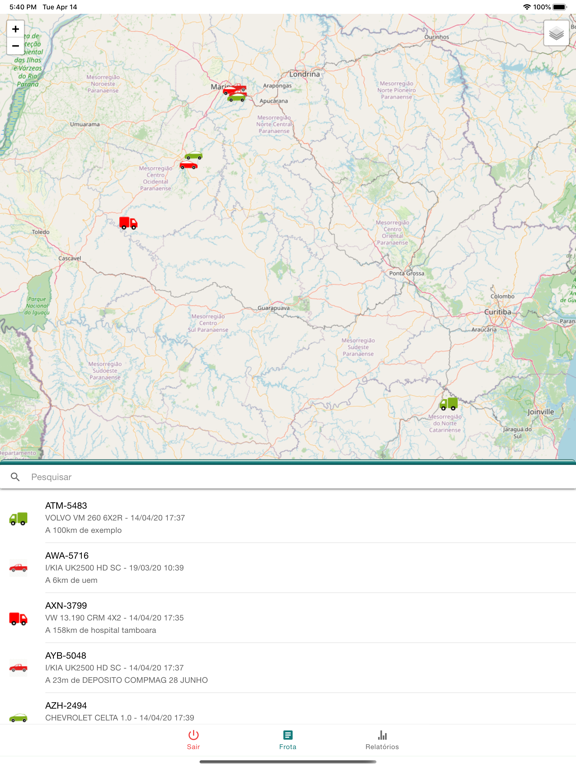Focus the Pesquisar search field
576x768 pixels.
pos(288,477)
